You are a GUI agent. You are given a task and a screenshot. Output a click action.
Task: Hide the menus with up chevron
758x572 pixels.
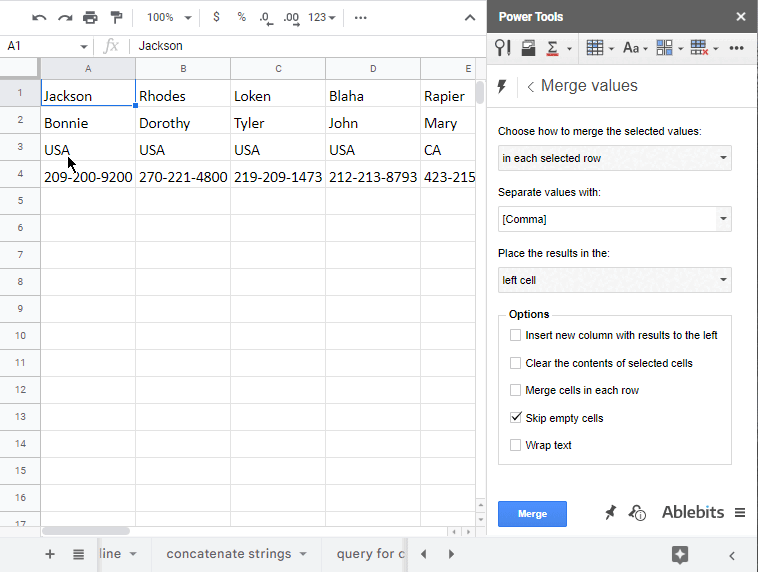coord(469,18)
